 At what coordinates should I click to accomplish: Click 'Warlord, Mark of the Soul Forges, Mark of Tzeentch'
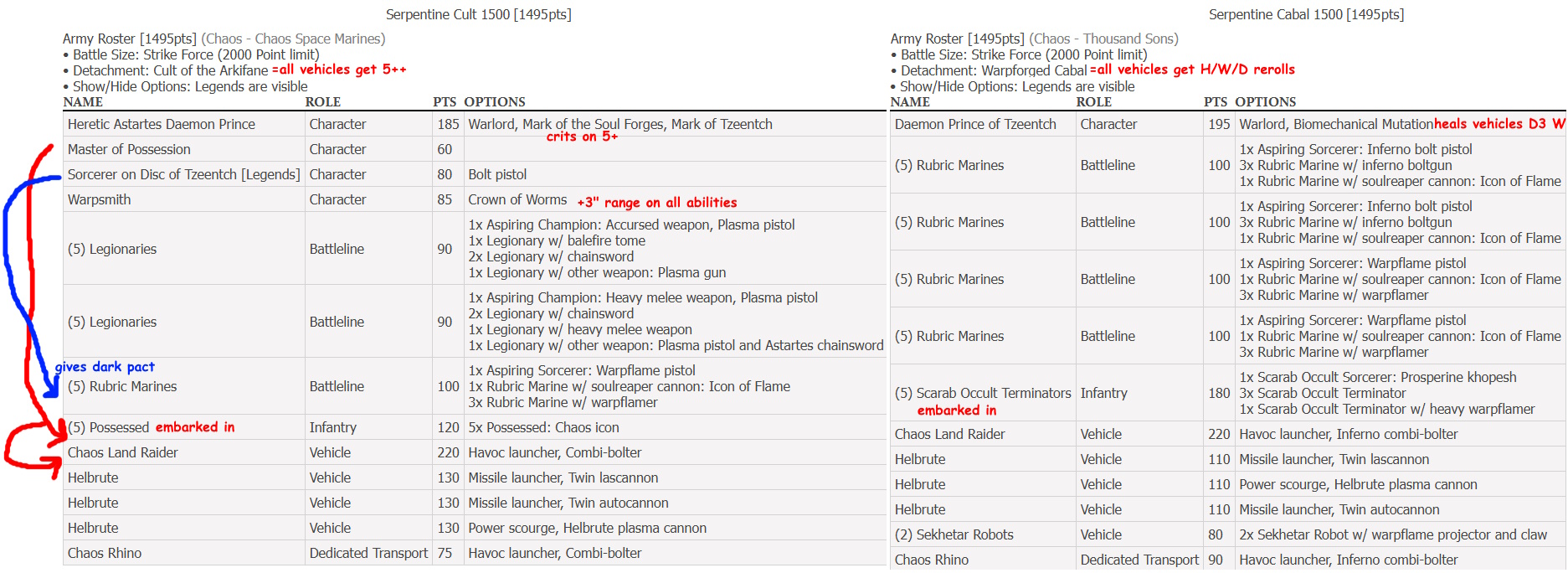point(620,124)
